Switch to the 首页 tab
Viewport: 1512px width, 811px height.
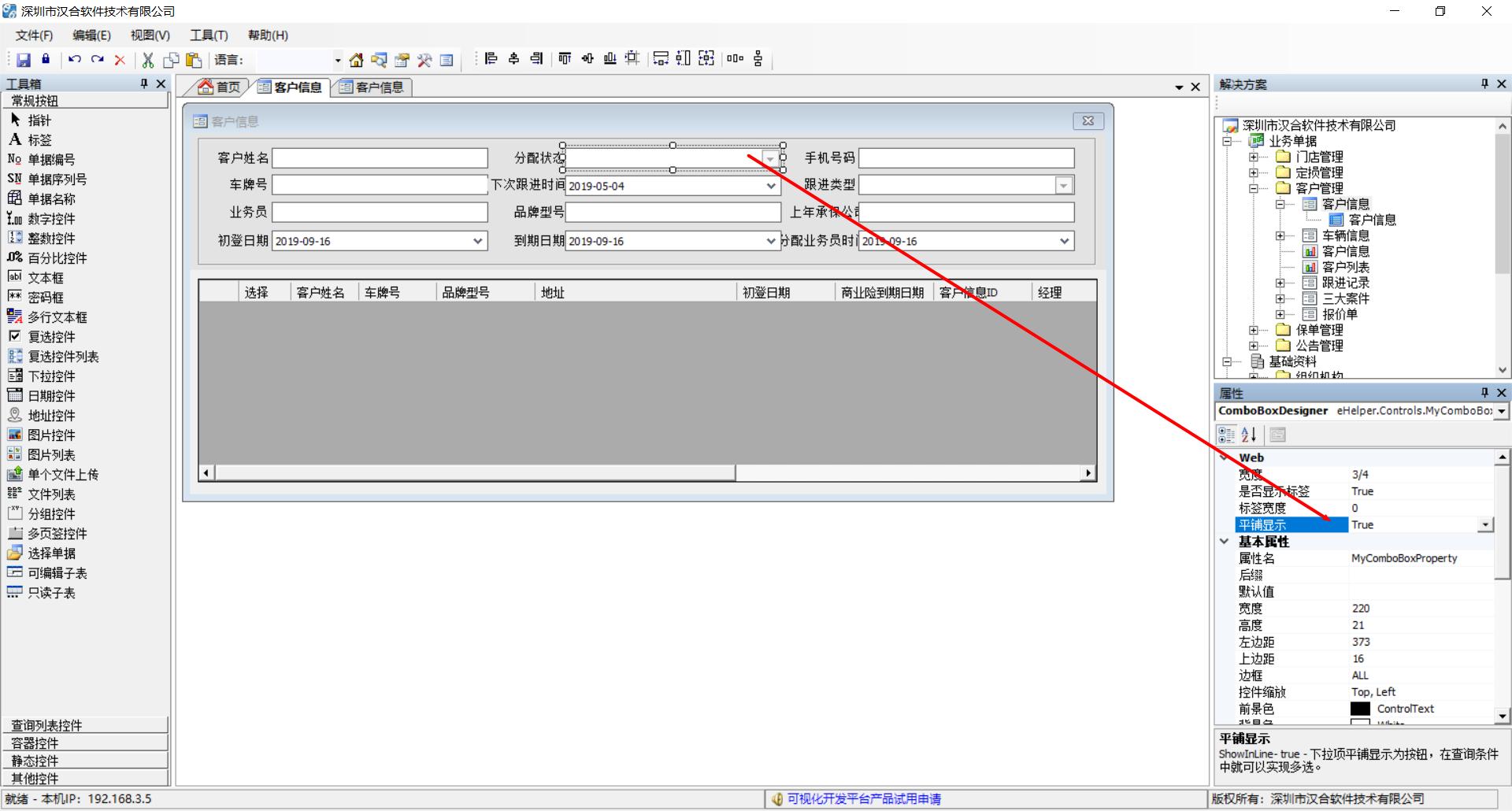(220, 87)
